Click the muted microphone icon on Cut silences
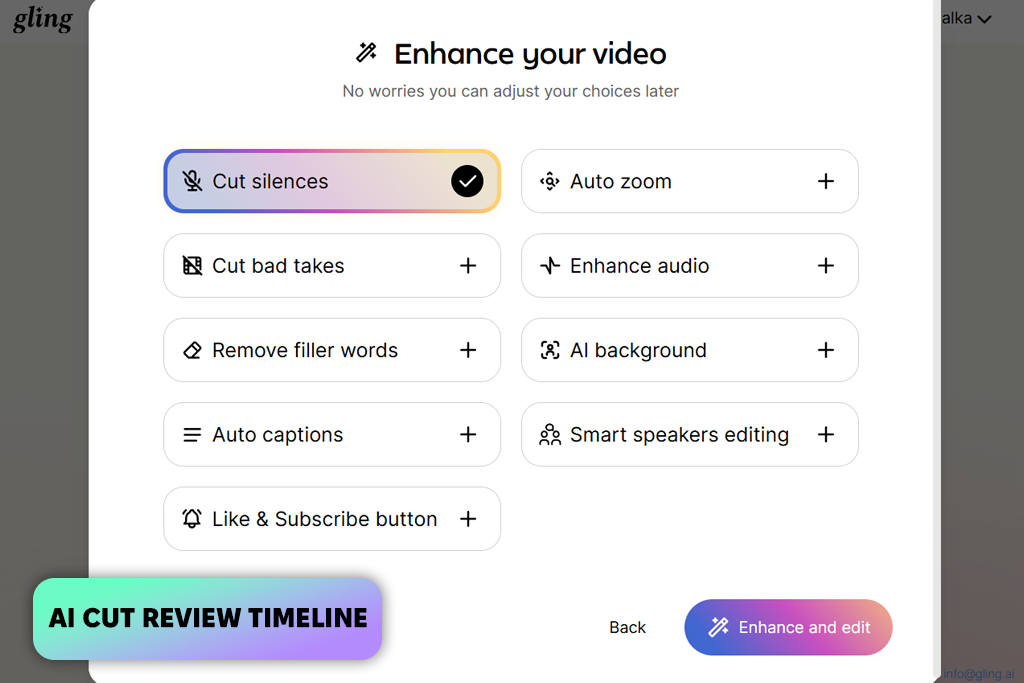The image size is (1024, 683). click(192, 181)
